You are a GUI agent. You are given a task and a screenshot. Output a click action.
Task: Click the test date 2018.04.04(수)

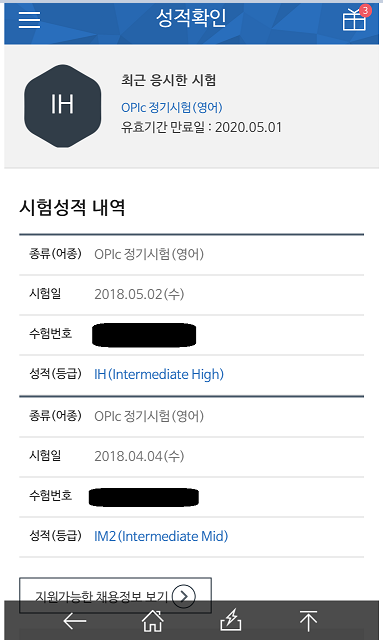(x=139, y=456)
